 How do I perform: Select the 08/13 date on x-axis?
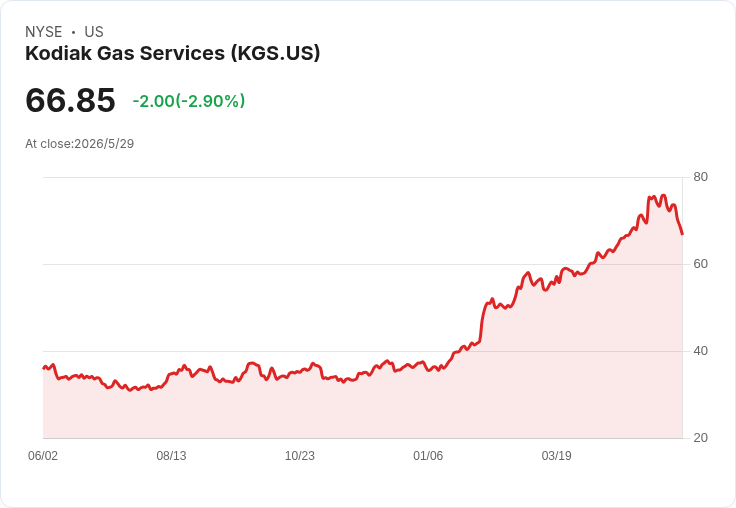(171, 455)
